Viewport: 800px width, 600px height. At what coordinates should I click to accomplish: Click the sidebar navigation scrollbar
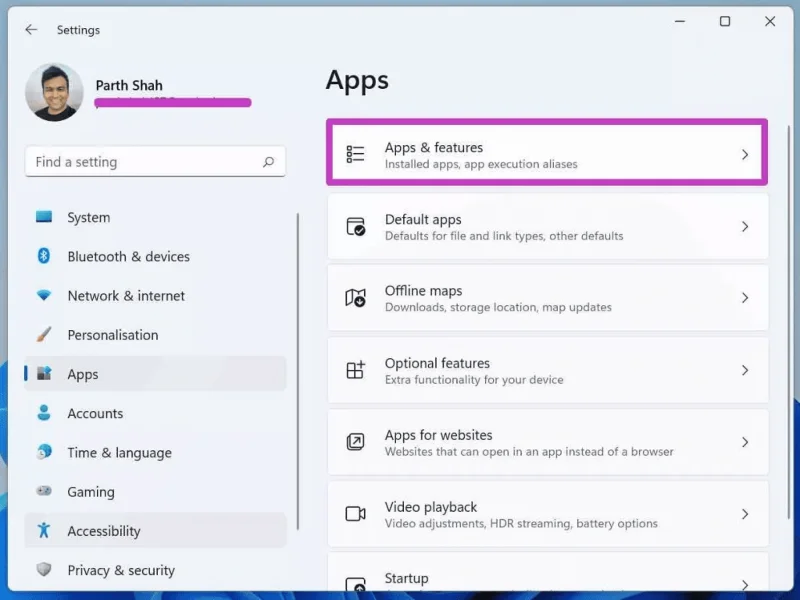tap(297, 371)
